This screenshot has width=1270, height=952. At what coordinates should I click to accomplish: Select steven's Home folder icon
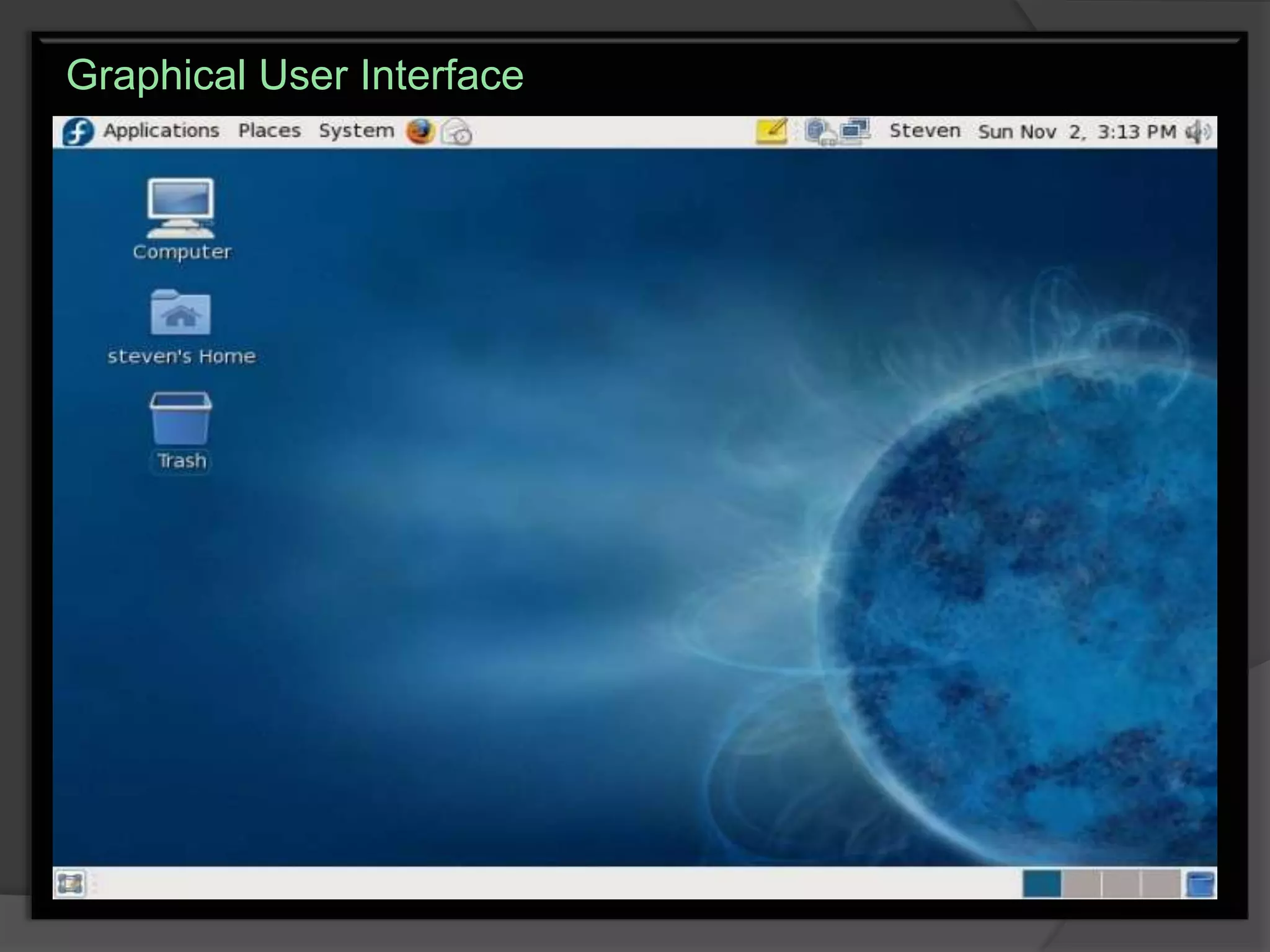(180, 313)
